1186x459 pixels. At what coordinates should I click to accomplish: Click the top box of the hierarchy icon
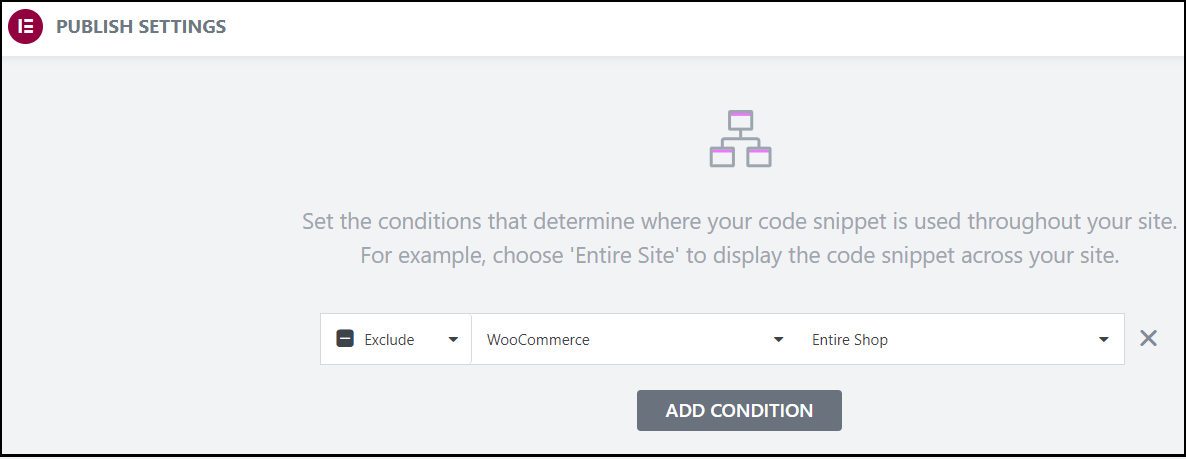[x=740, y=121]
